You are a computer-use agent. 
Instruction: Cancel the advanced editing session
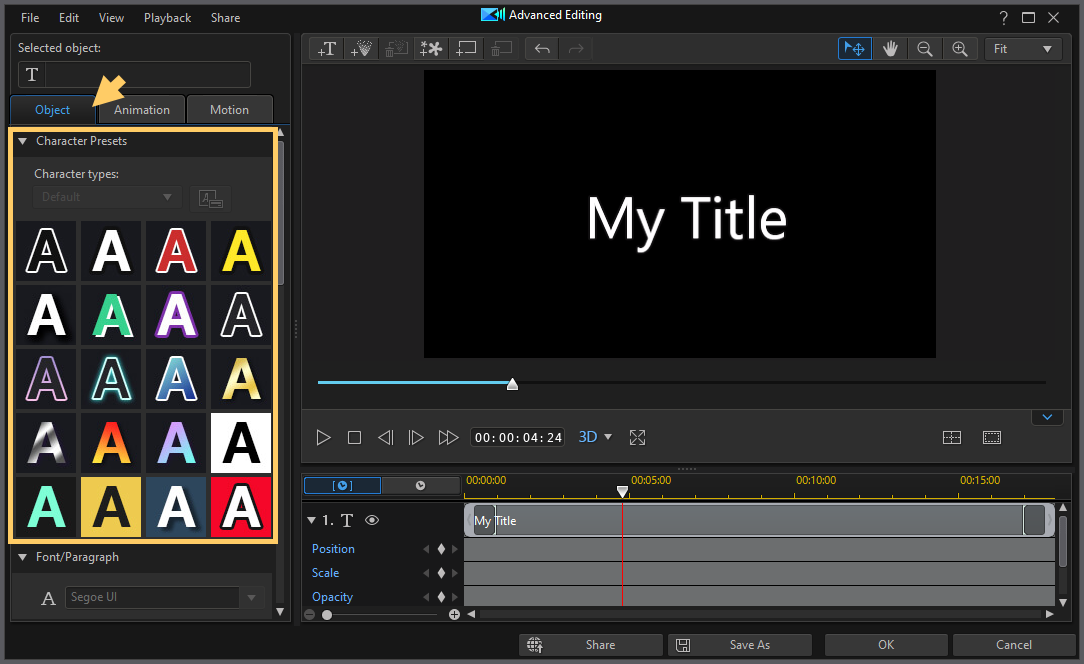click(x=1014, y=644)
